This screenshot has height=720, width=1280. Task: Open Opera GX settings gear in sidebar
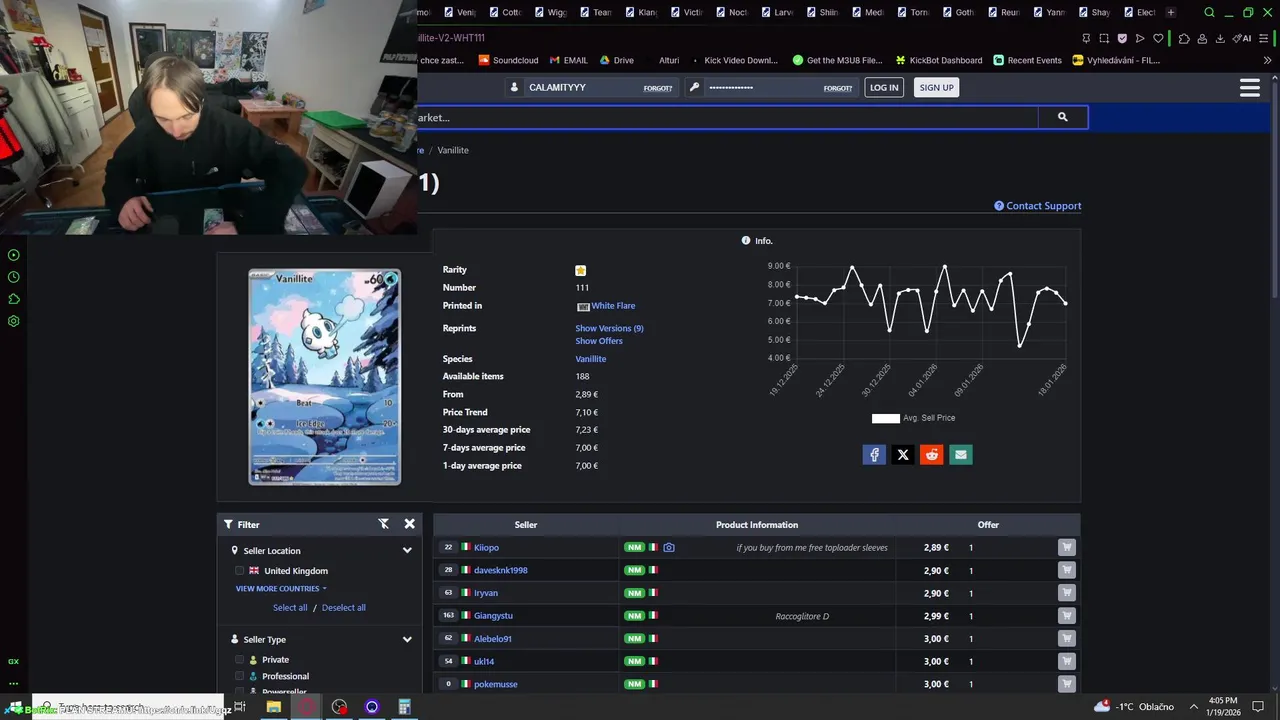[14, 321]
